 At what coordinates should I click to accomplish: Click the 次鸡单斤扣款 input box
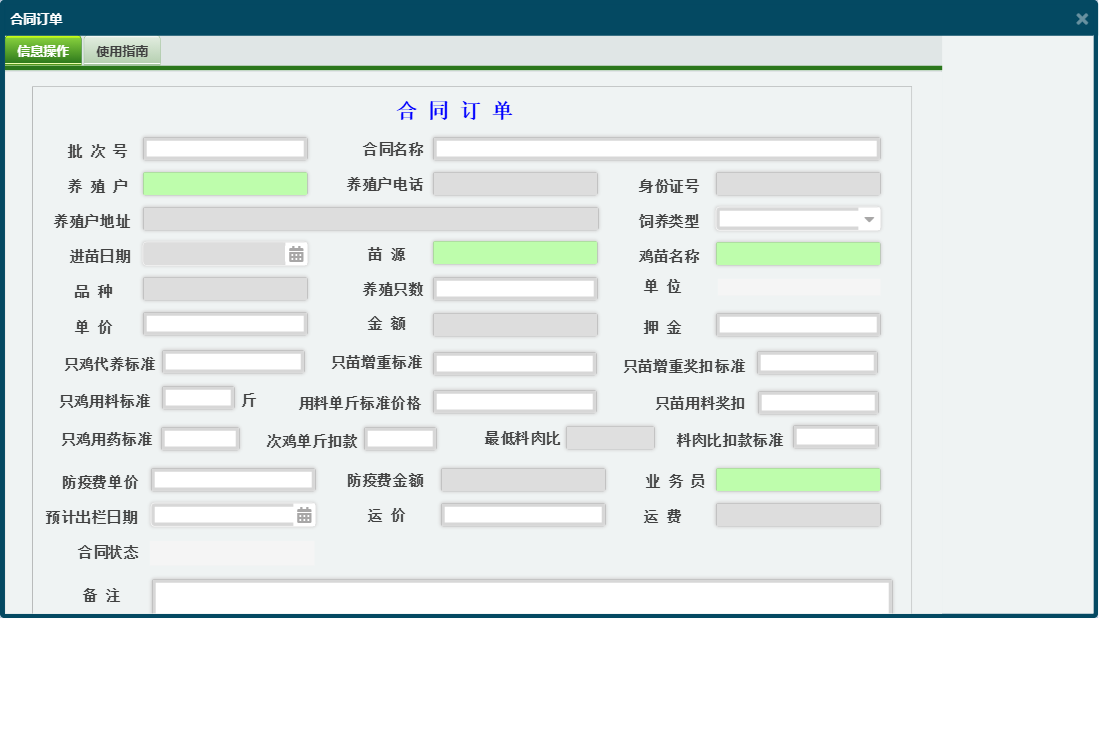click(400, 438)
